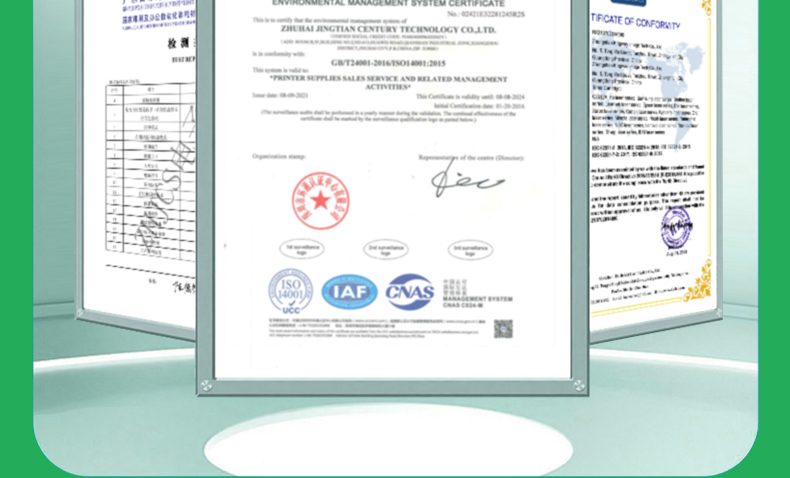The image size is (790, 478).
Task: Click the 'Organization stamp:' label
Action: tap(279, 157)
